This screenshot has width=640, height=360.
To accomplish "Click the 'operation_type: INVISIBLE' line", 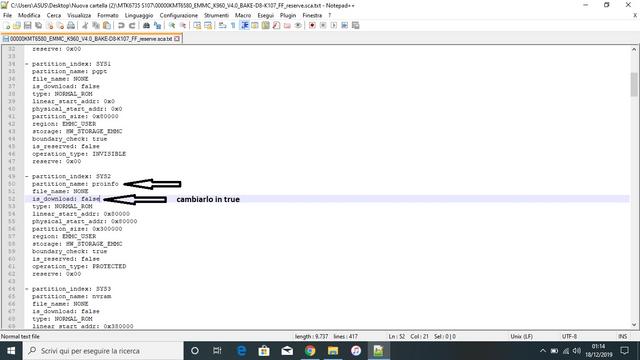I will (79, 154).
